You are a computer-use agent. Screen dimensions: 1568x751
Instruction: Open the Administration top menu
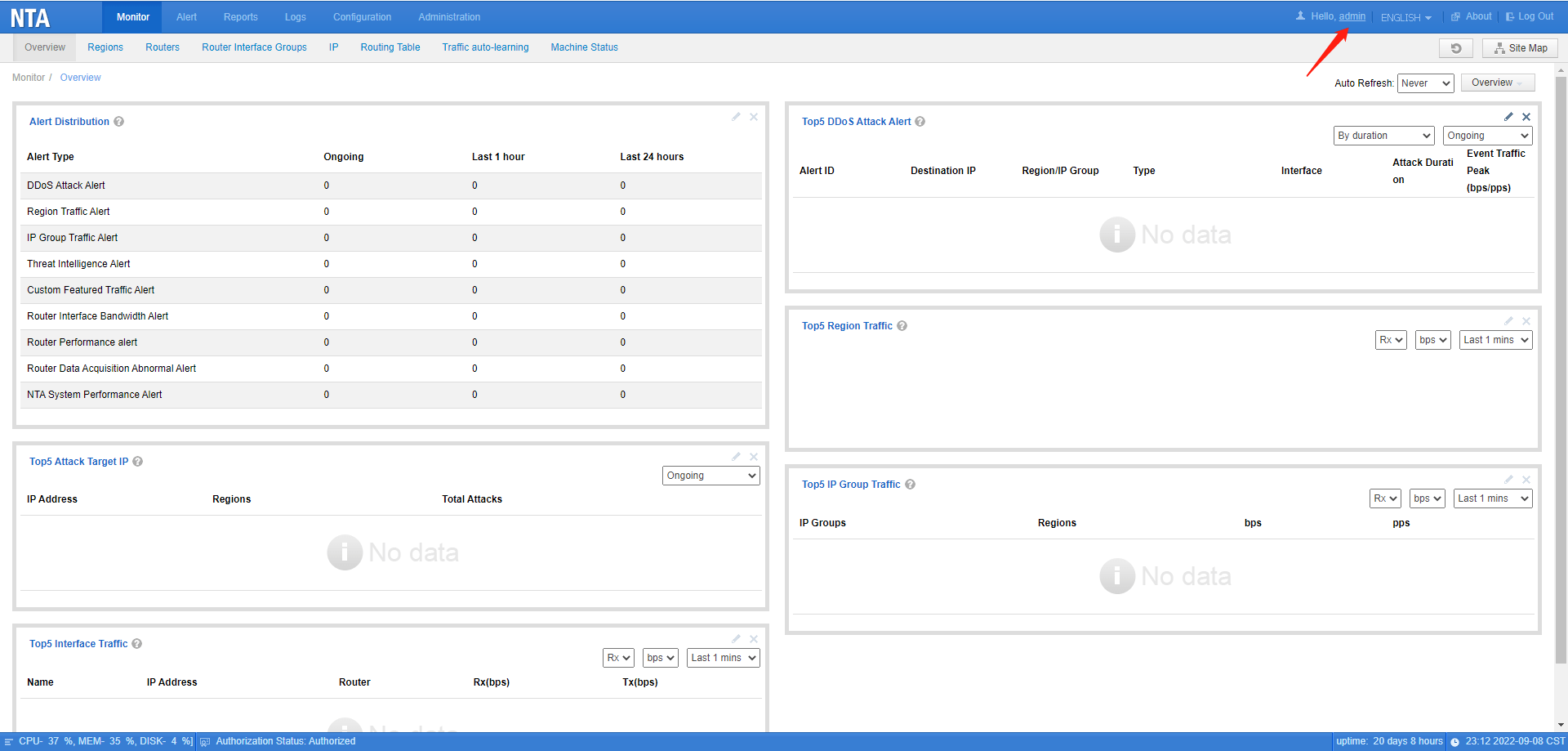[449, 17]
